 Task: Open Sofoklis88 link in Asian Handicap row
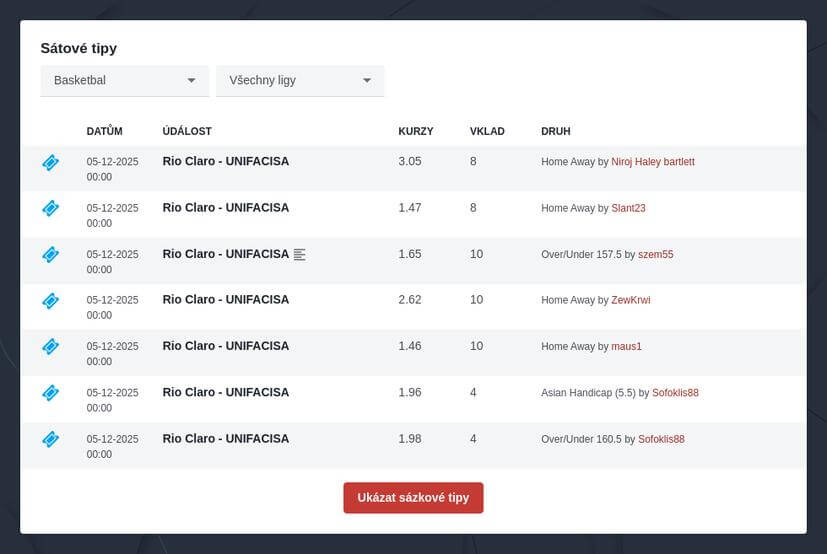point(675,393)
